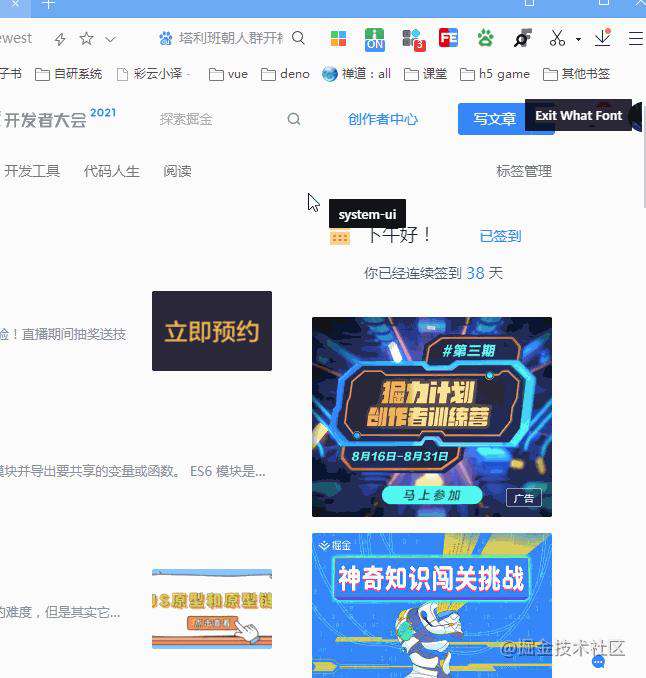Open the colorful four-square apps extension
This screenshot has width=646, height=678.
338,38
